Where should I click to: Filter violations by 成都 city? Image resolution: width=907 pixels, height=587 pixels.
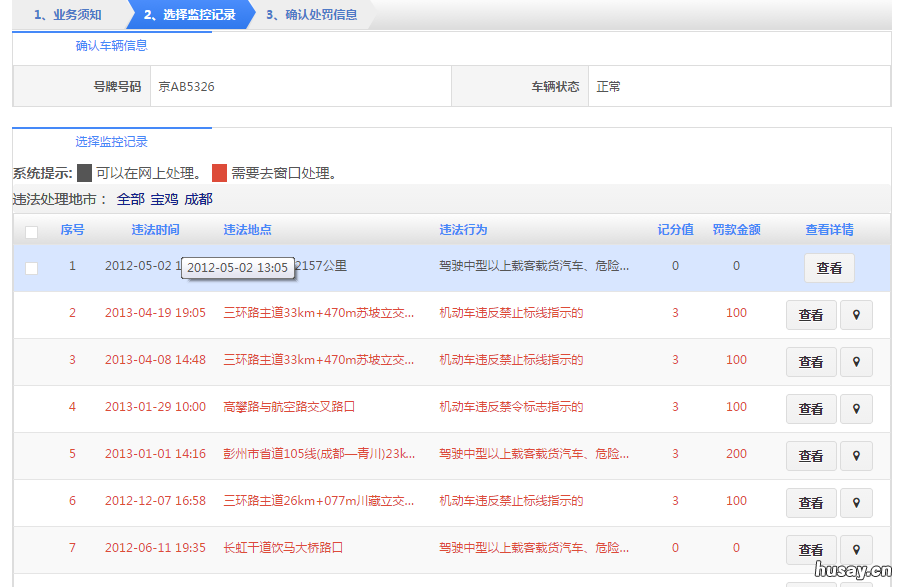[198, 200]
